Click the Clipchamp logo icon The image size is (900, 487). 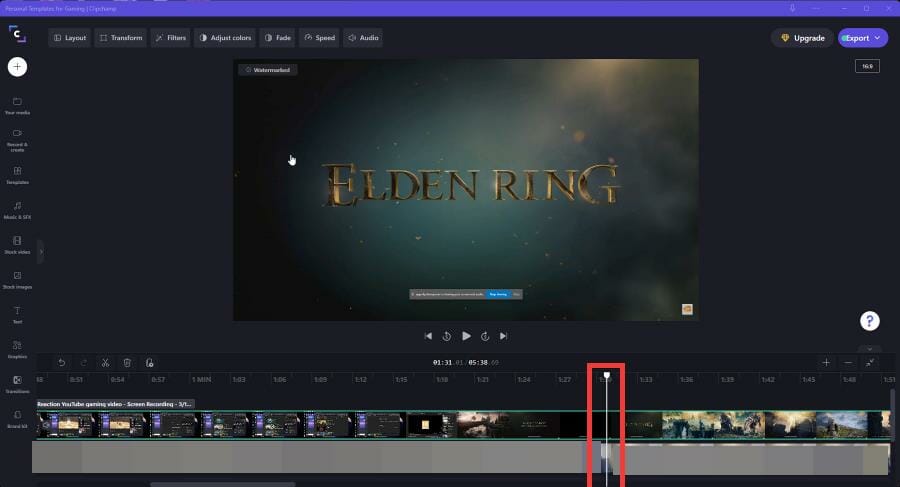[x=17, y=34]
